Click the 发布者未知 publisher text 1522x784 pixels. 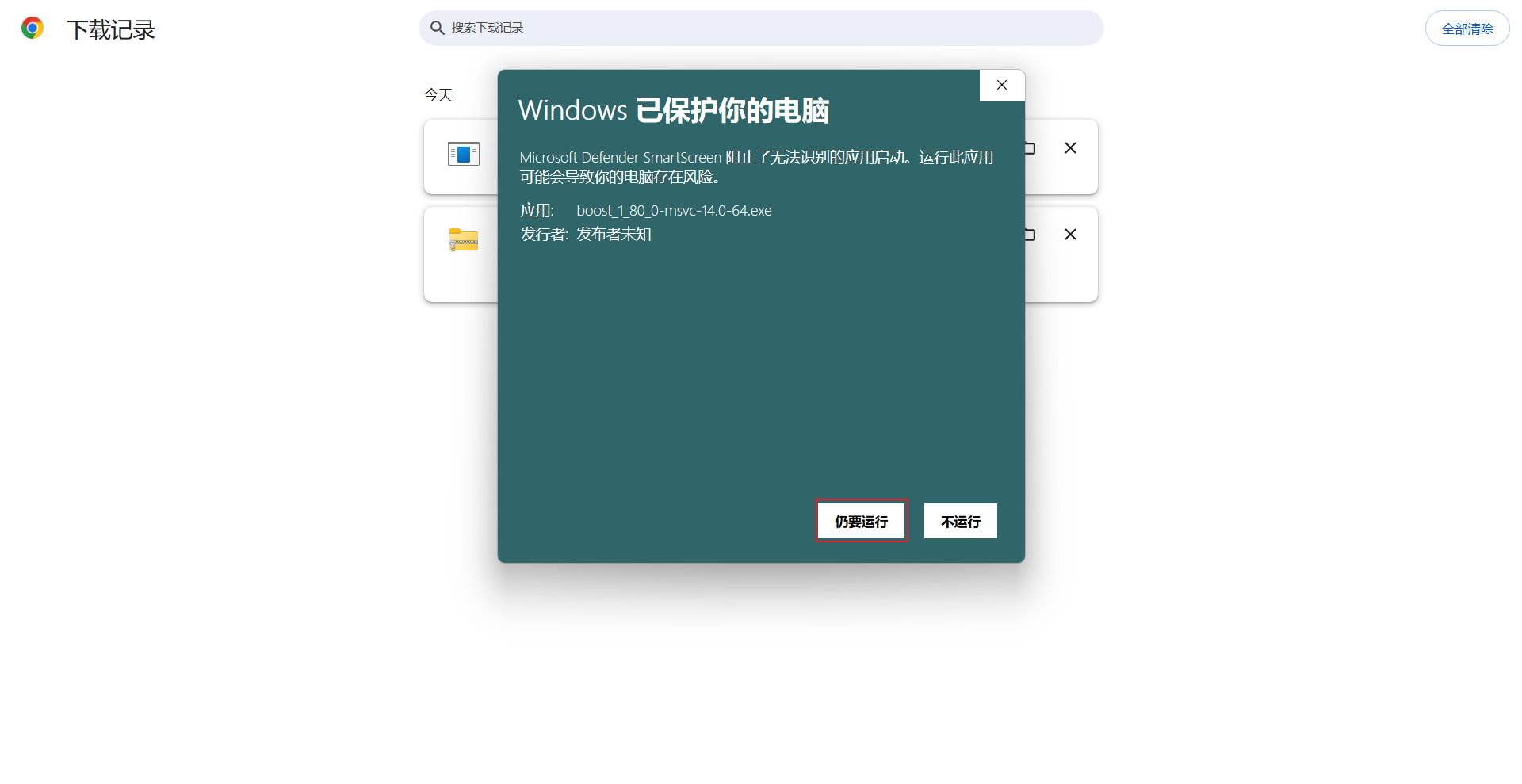(x=614, y=235)
